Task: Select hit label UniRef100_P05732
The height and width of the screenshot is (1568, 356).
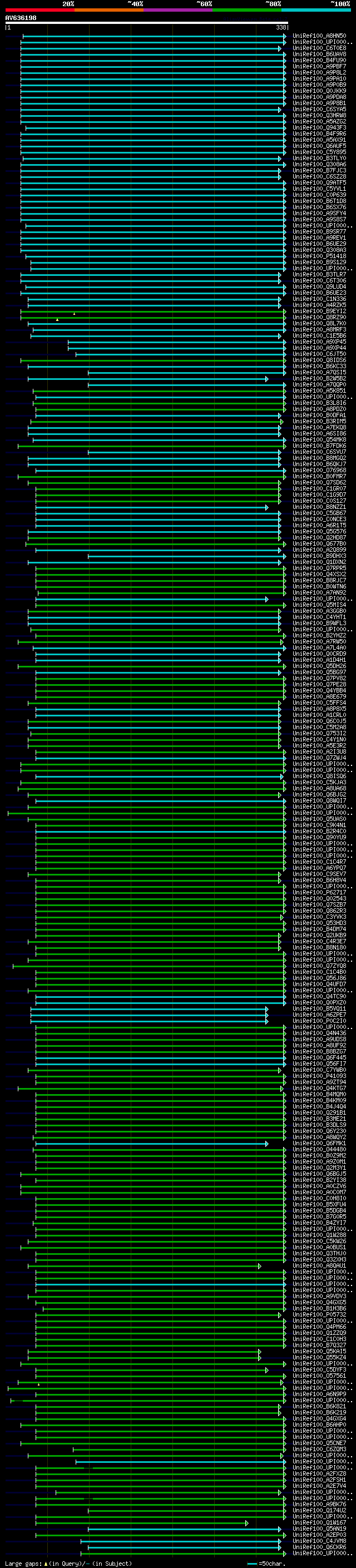Action: 319,1315
